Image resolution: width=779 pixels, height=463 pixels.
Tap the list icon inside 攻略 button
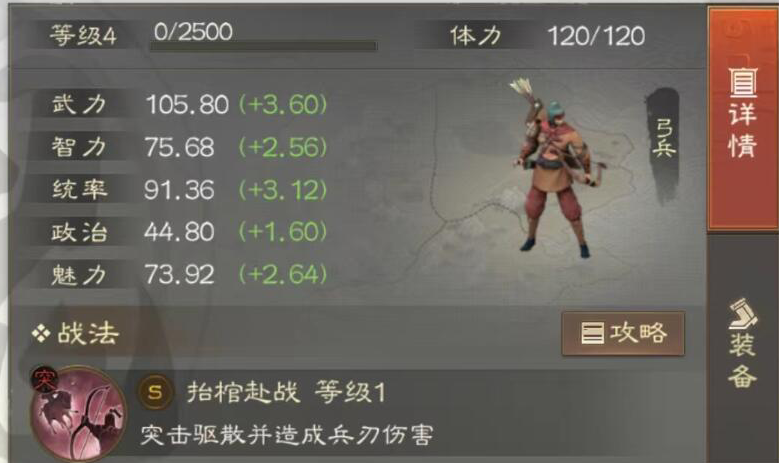click(x=593, y=333)
